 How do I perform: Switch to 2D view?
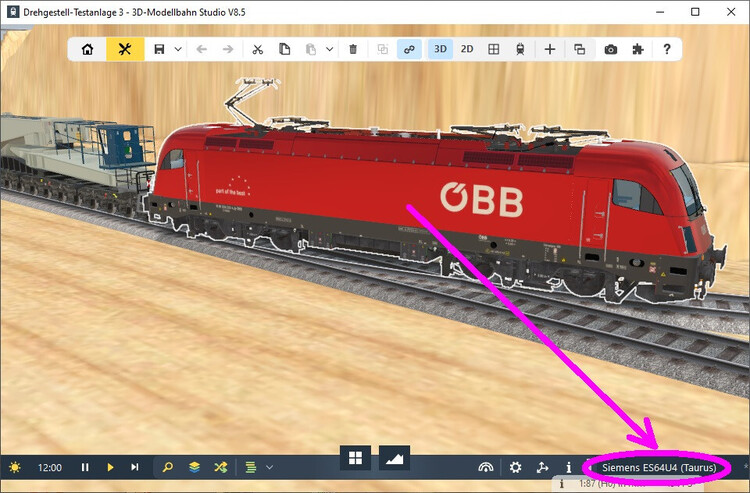pos(467,49)
